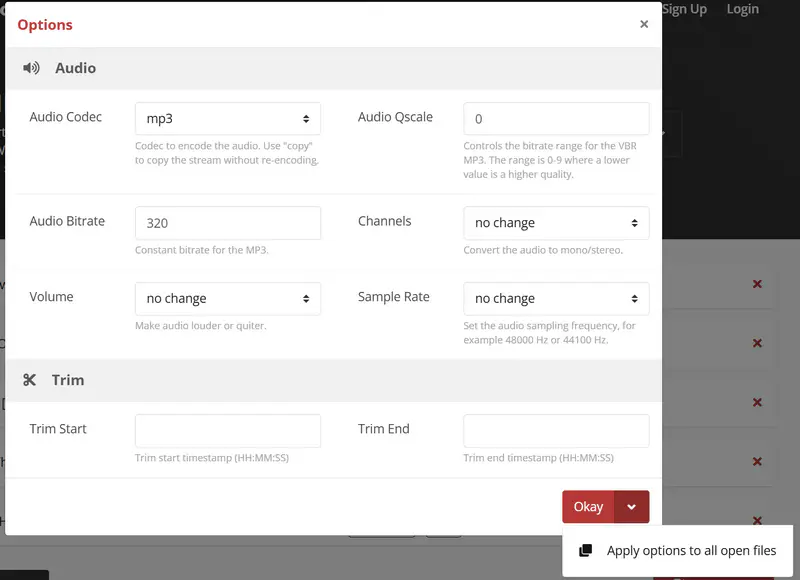Click the Login link
Viewport: 800px width, 580px height.
pos(743,9)
